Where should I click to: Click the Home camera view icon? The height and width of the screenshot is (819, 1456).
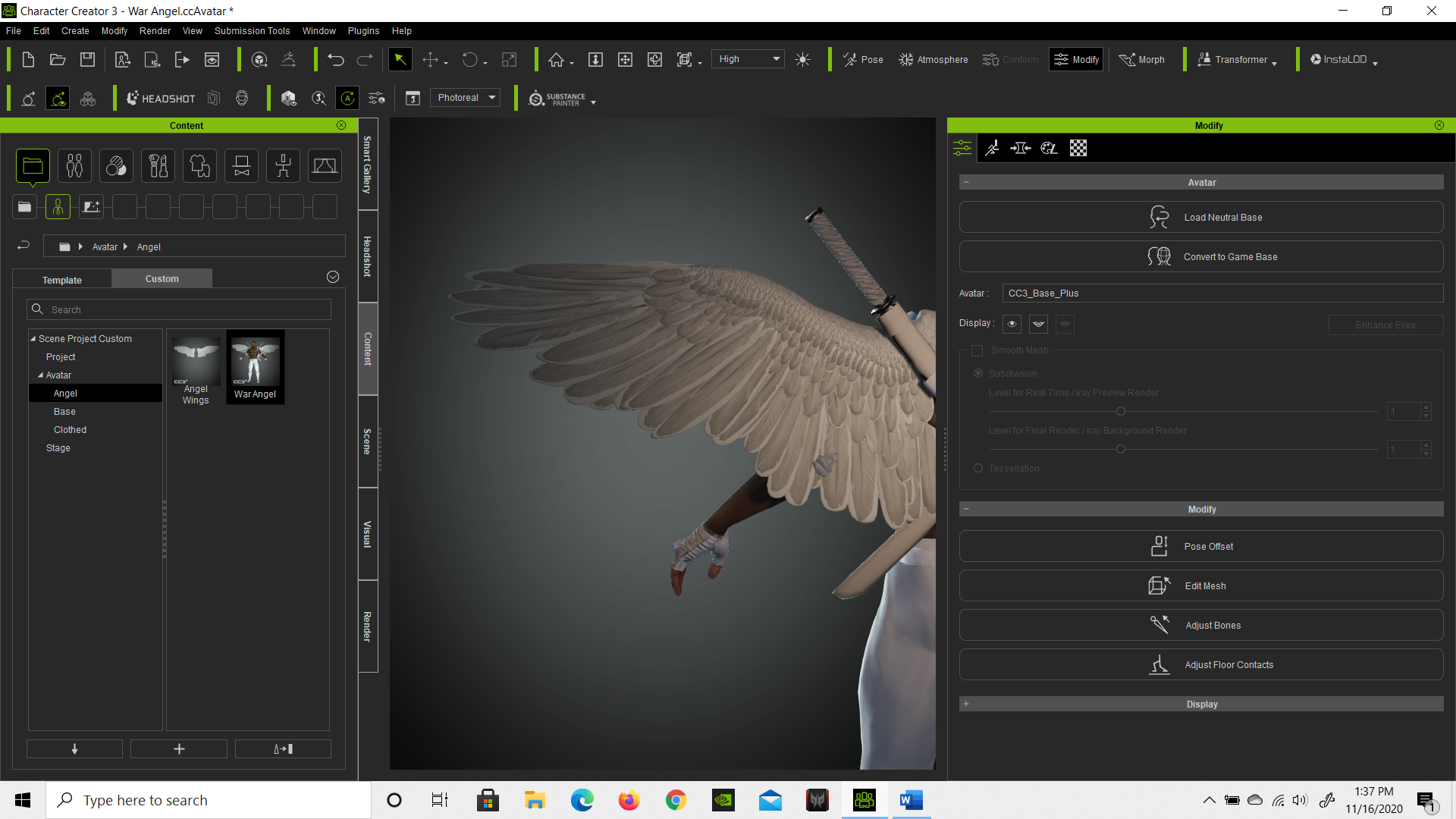pyautogui.click(x=557, y=60)
